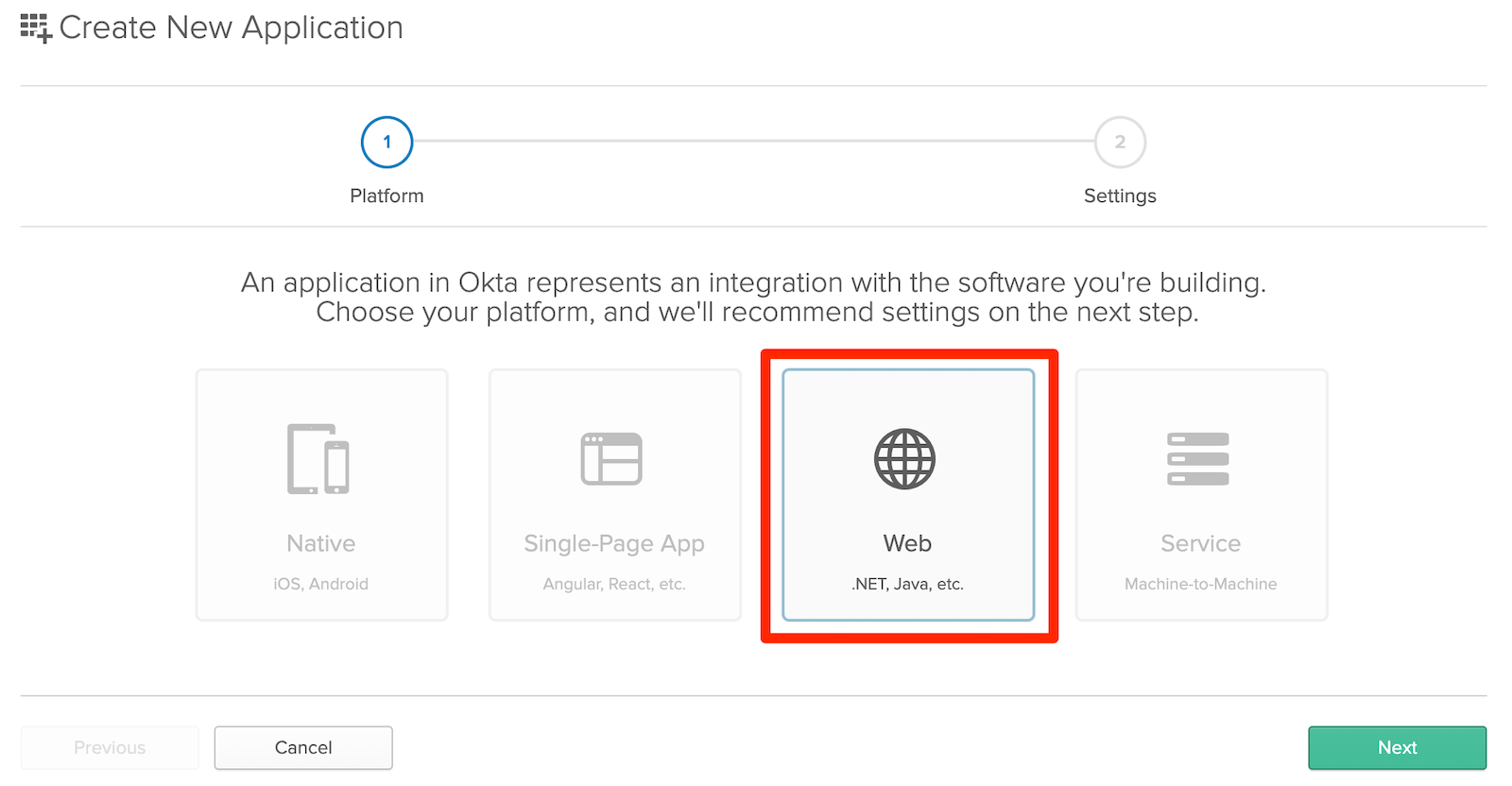Click the Machine-to-Machine subtitle
The image size is (1512, 786).
(1200, 584)
